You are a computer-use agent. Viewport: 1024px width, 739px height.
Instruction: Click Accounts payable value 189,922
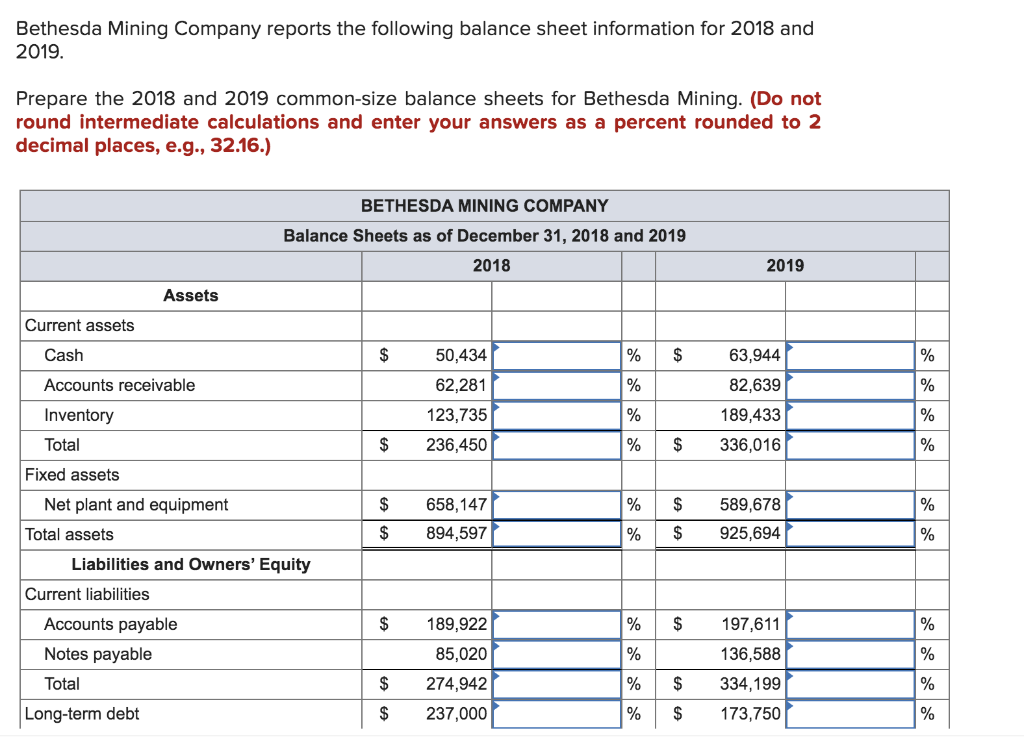pos(457,625)
